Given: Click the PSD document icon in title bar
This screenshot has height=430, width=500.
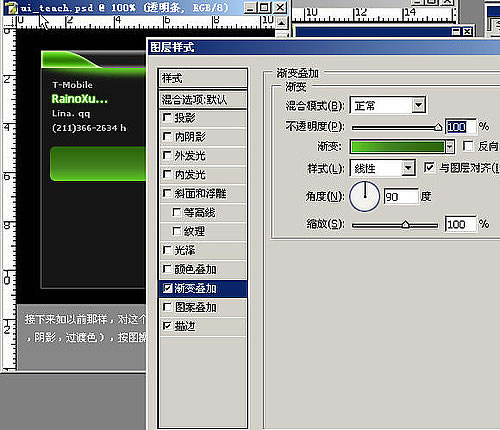Looking at the screenshot, I should (12, 8).
